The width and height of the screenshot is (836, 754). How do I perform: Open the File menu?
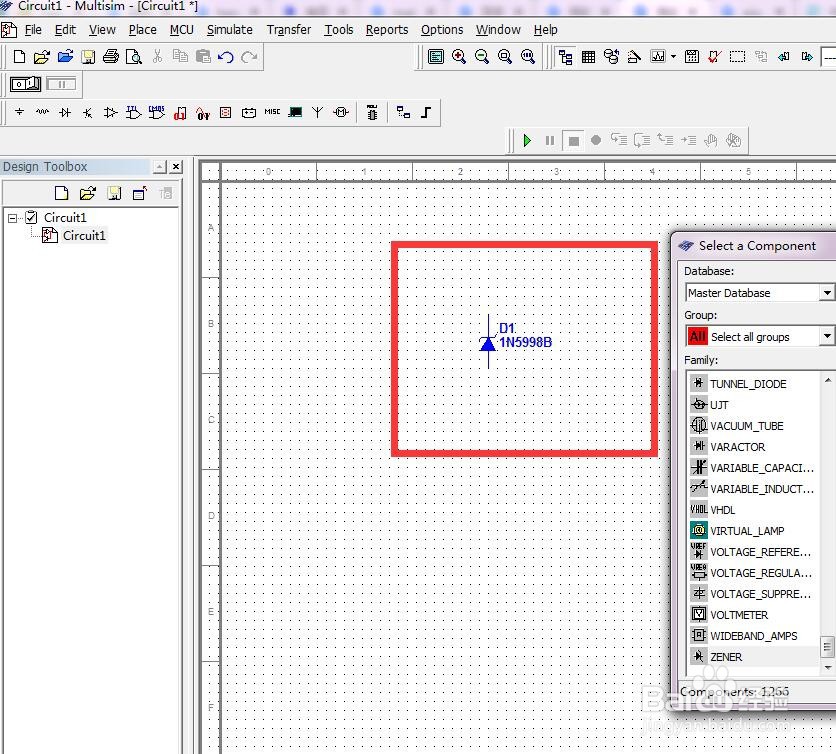pyautogui.click(x=33, y=30)
